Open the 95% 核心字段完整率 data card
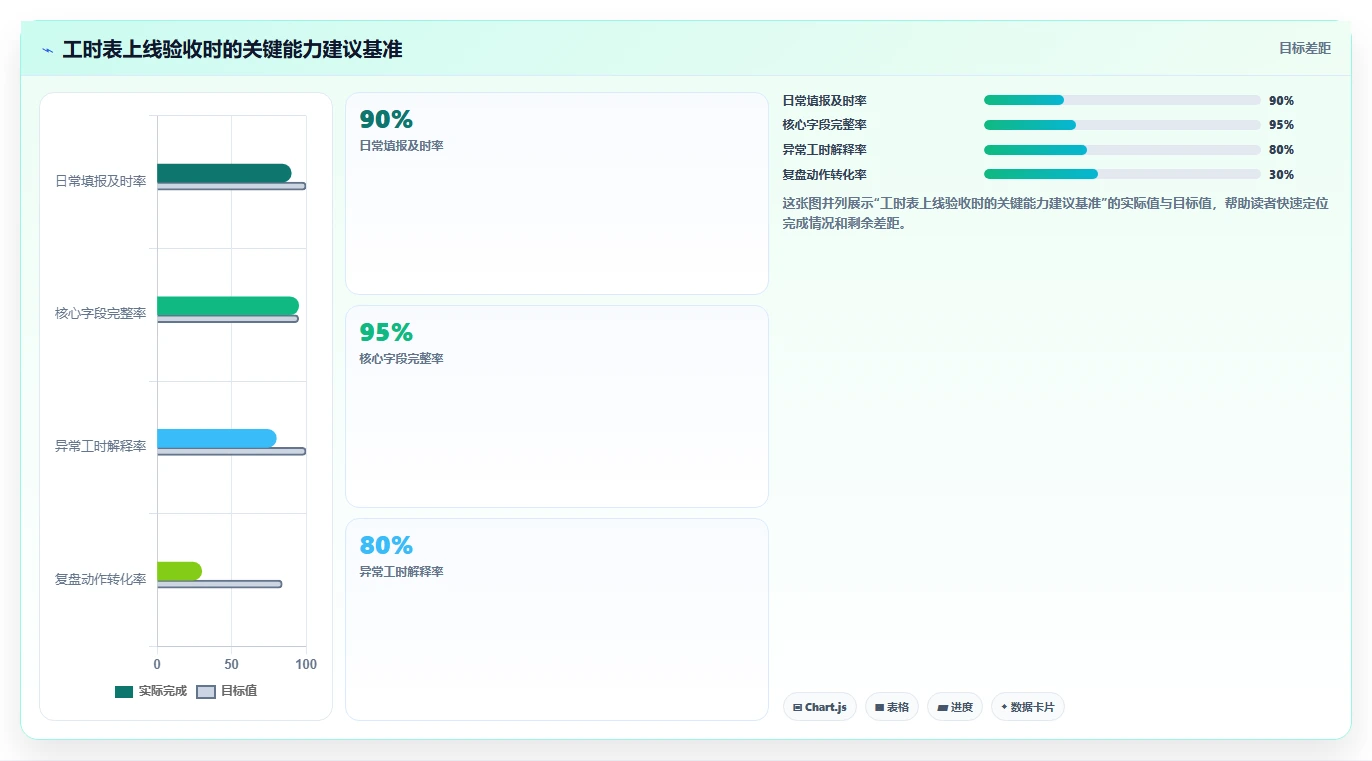 click(x=557, y=407)
